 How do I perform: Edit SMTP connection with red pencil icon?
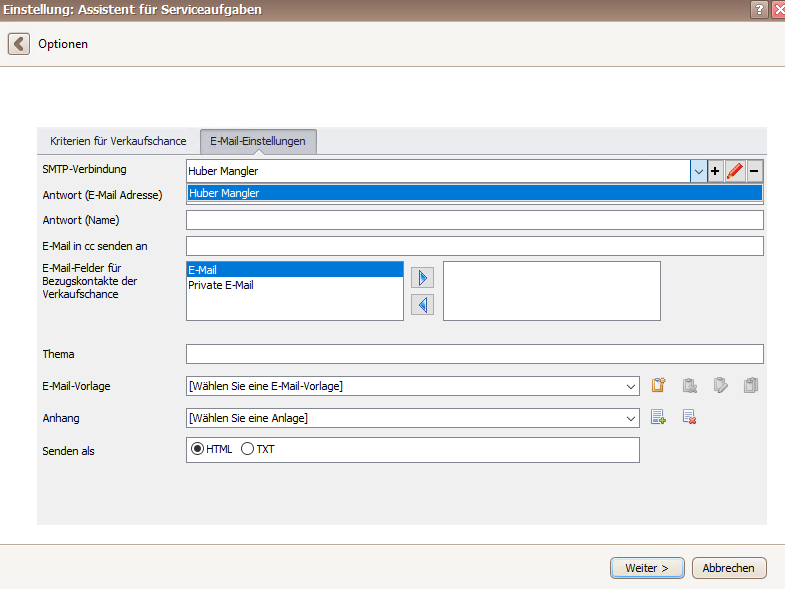(x=734, y=171)
